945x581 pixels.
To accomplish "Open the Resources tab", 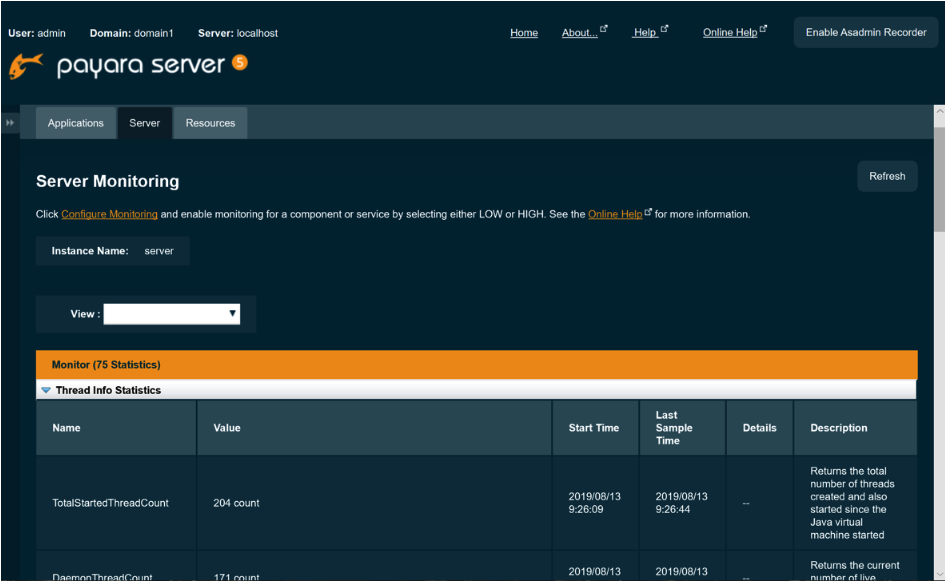I will click(210, 123).
